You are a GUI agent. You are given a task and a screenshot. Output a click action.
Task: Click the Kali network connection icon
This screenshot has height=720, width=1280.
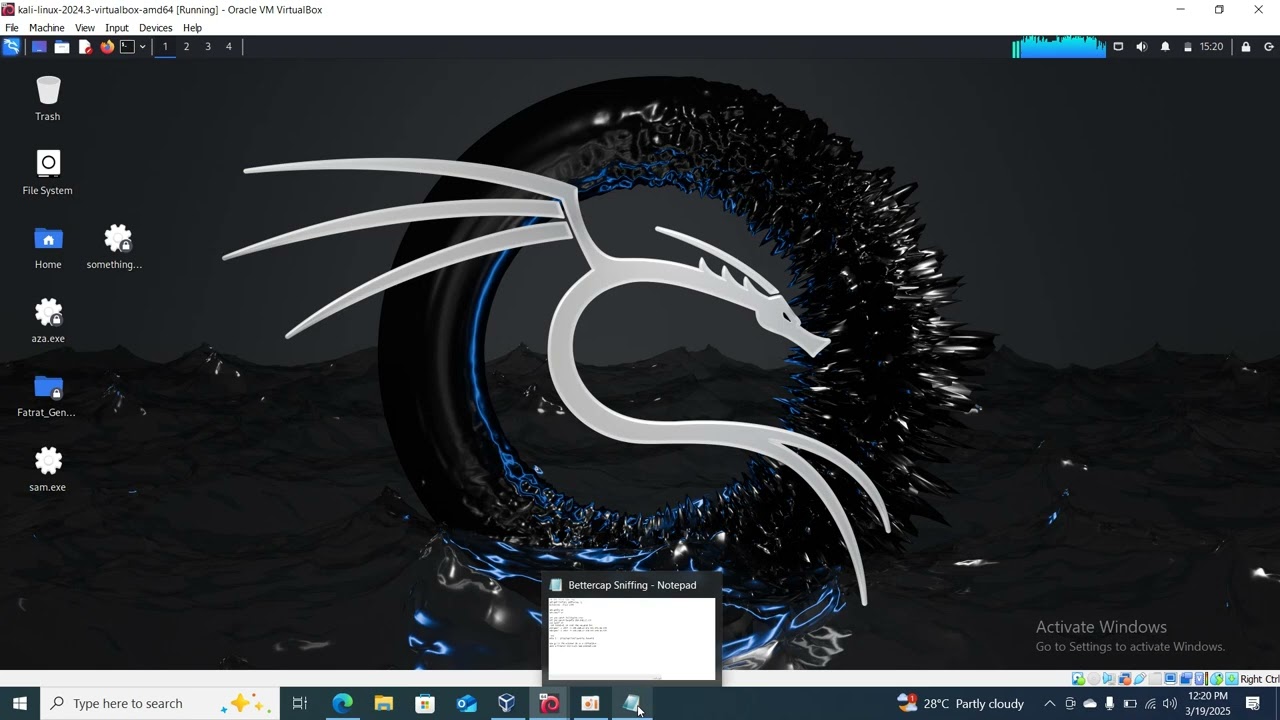(x=1119, y=47)
